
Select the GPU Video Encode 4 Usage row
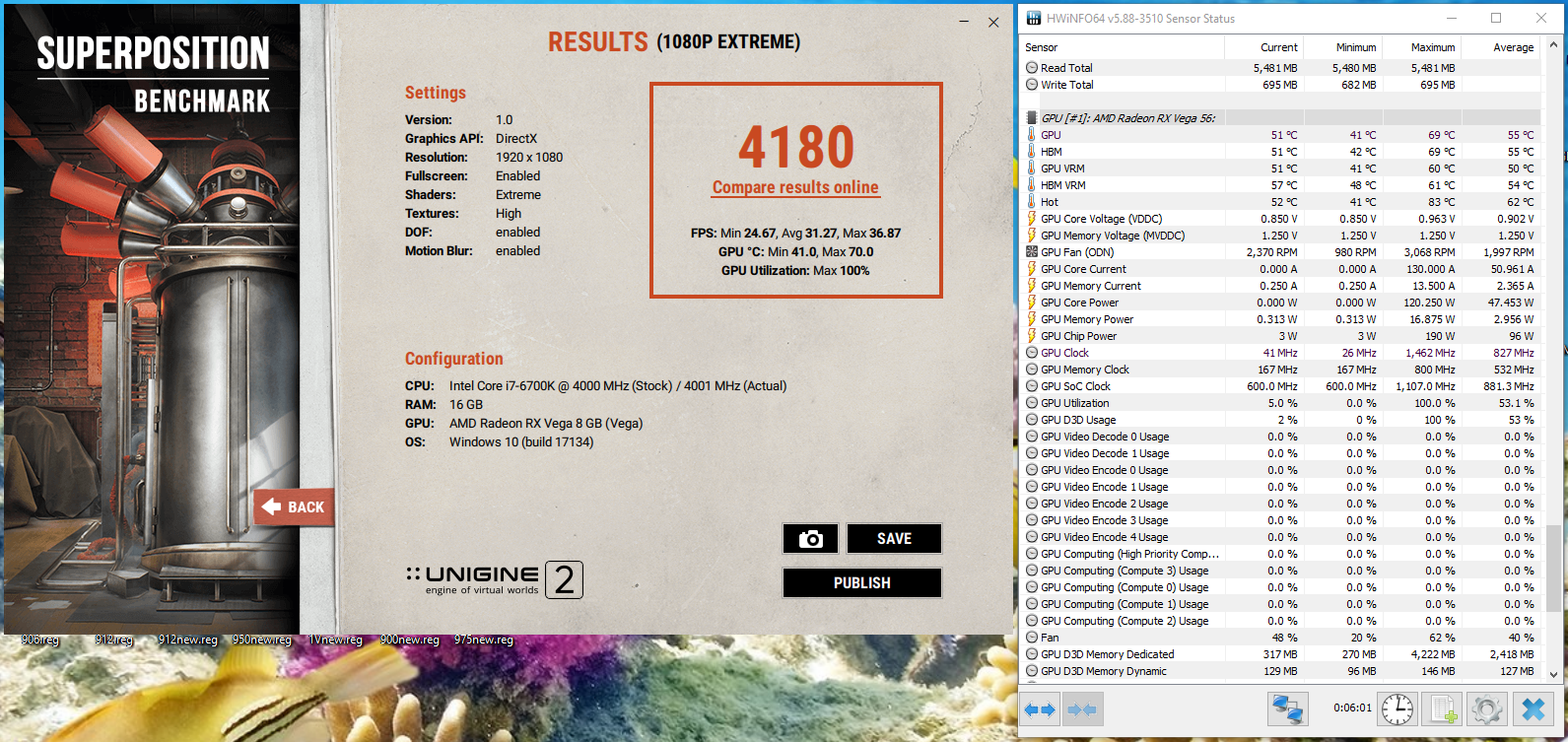click(x=1280, y=537)
